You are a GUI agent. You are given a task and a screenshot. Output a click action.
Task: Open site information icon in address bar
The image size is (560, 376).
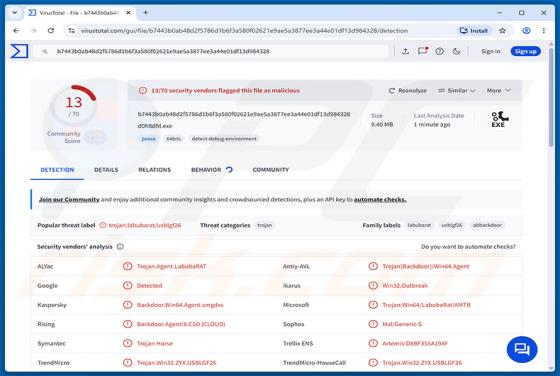point(72,31)
